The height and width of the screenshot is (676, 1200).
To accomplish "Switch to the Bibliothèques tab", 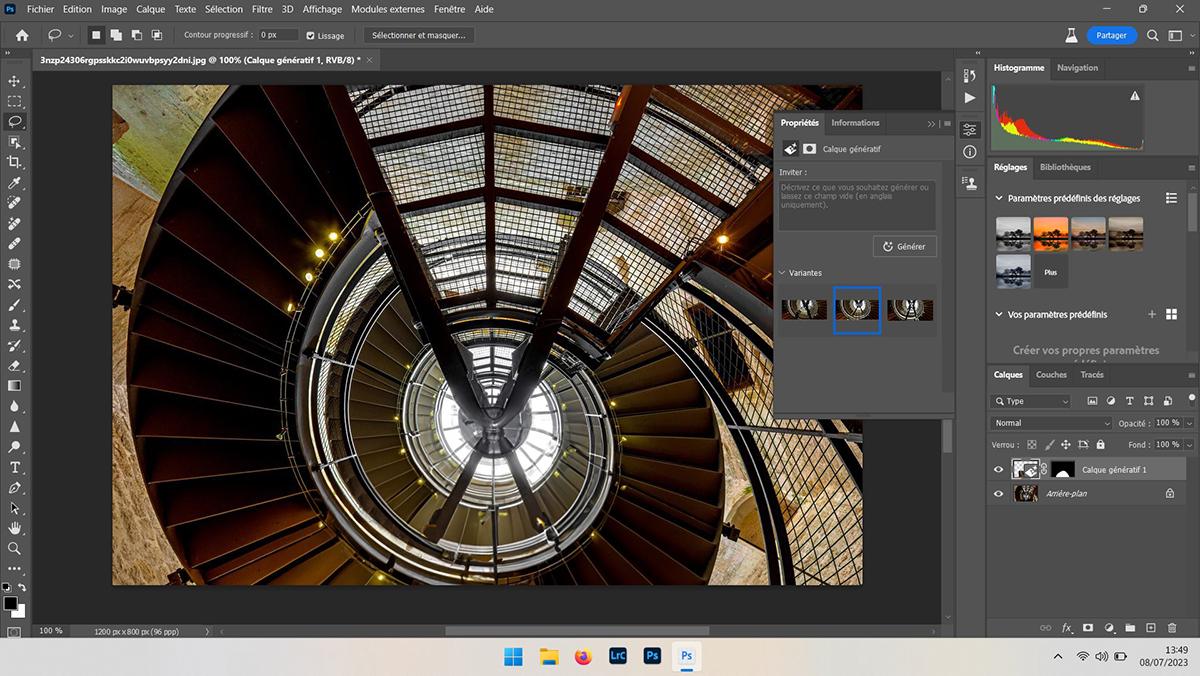I will [1065, 167].
